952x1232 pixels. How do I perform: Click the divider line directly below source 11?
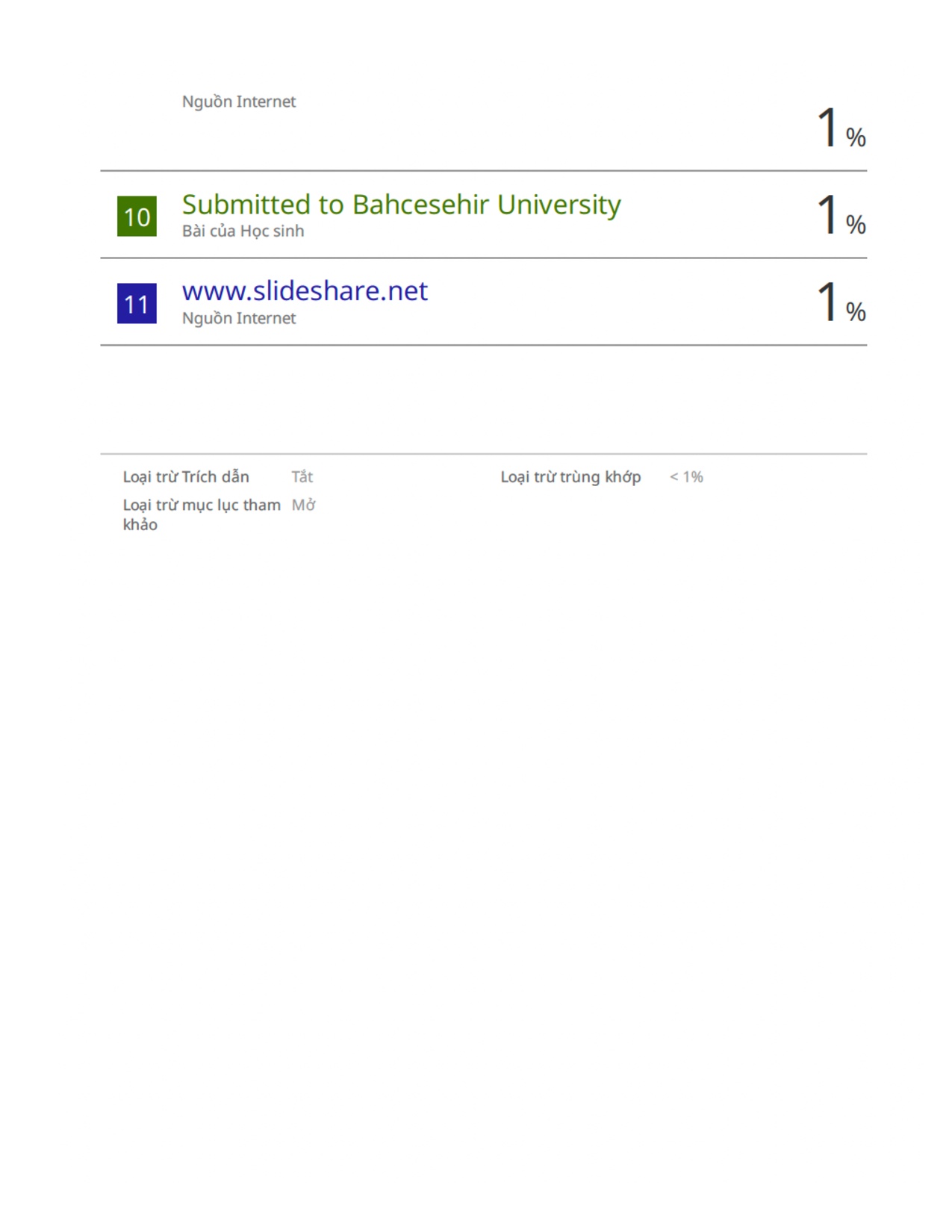[x=483, y=345]
